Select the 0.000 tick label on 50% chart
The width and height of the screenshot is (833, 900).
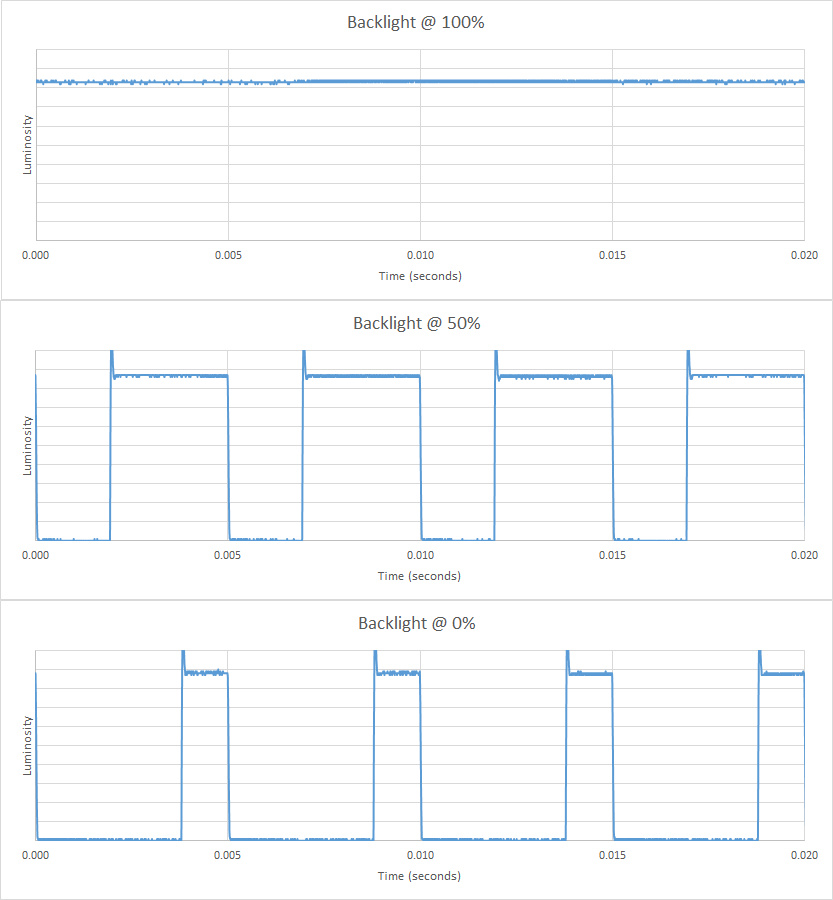tap(36, 556)
